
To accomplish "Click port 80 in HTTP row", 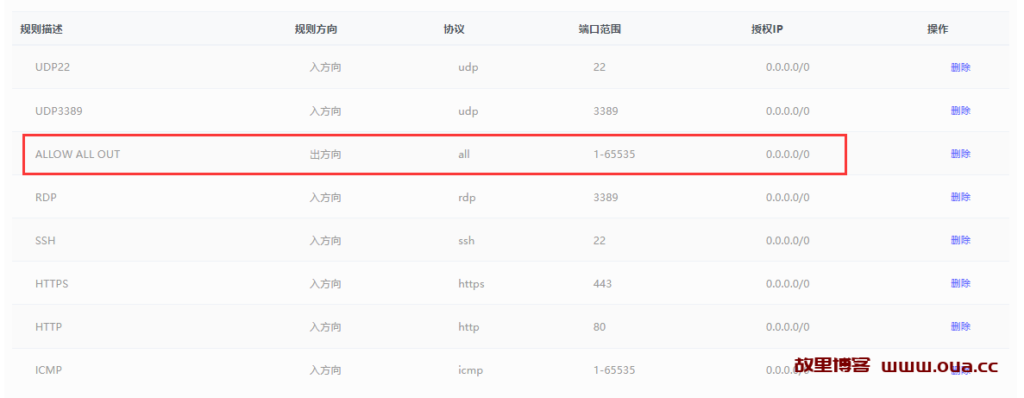I will click(x=600, y=327).
